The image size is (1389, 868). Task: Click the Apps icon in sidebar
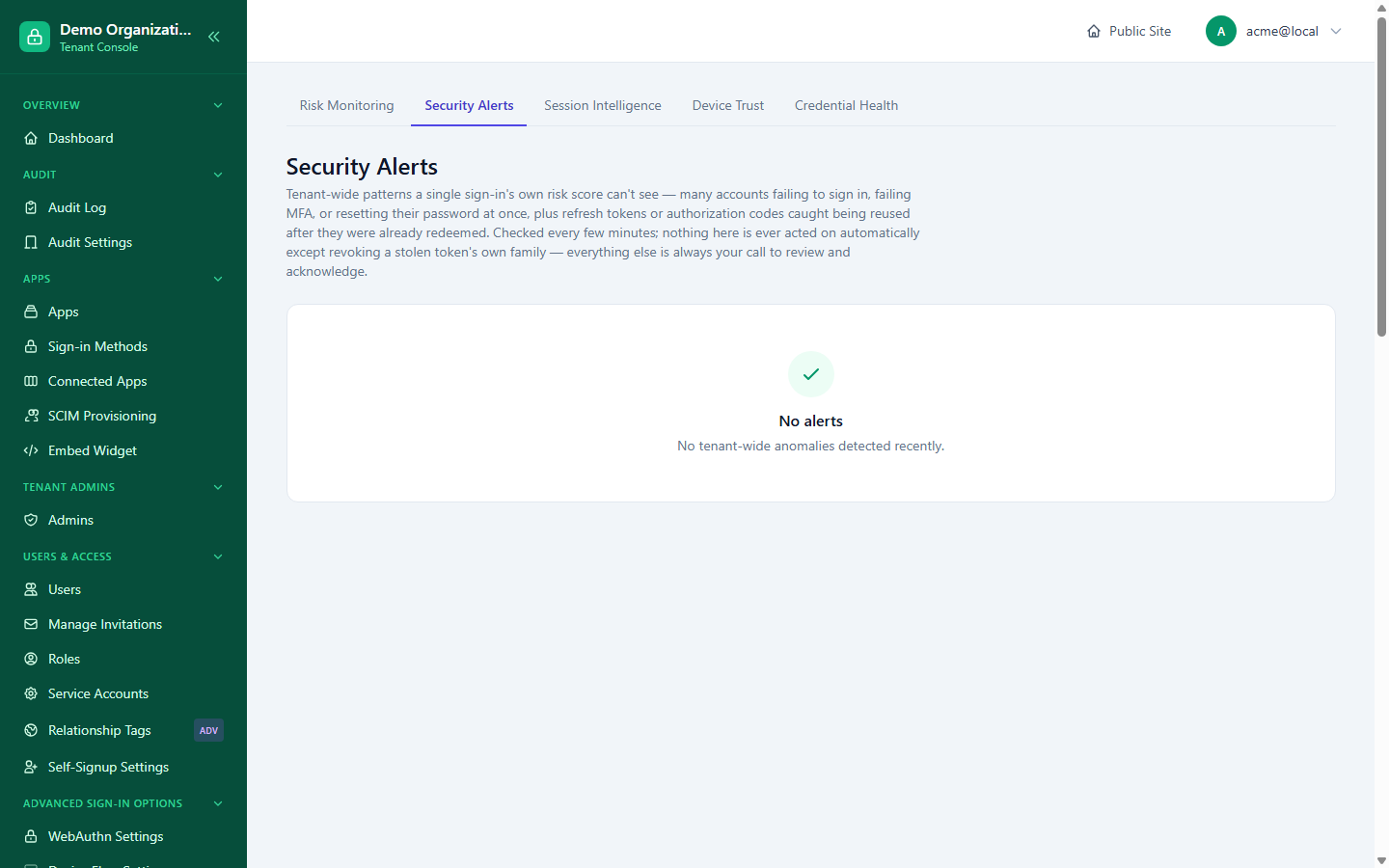(31, 312)
